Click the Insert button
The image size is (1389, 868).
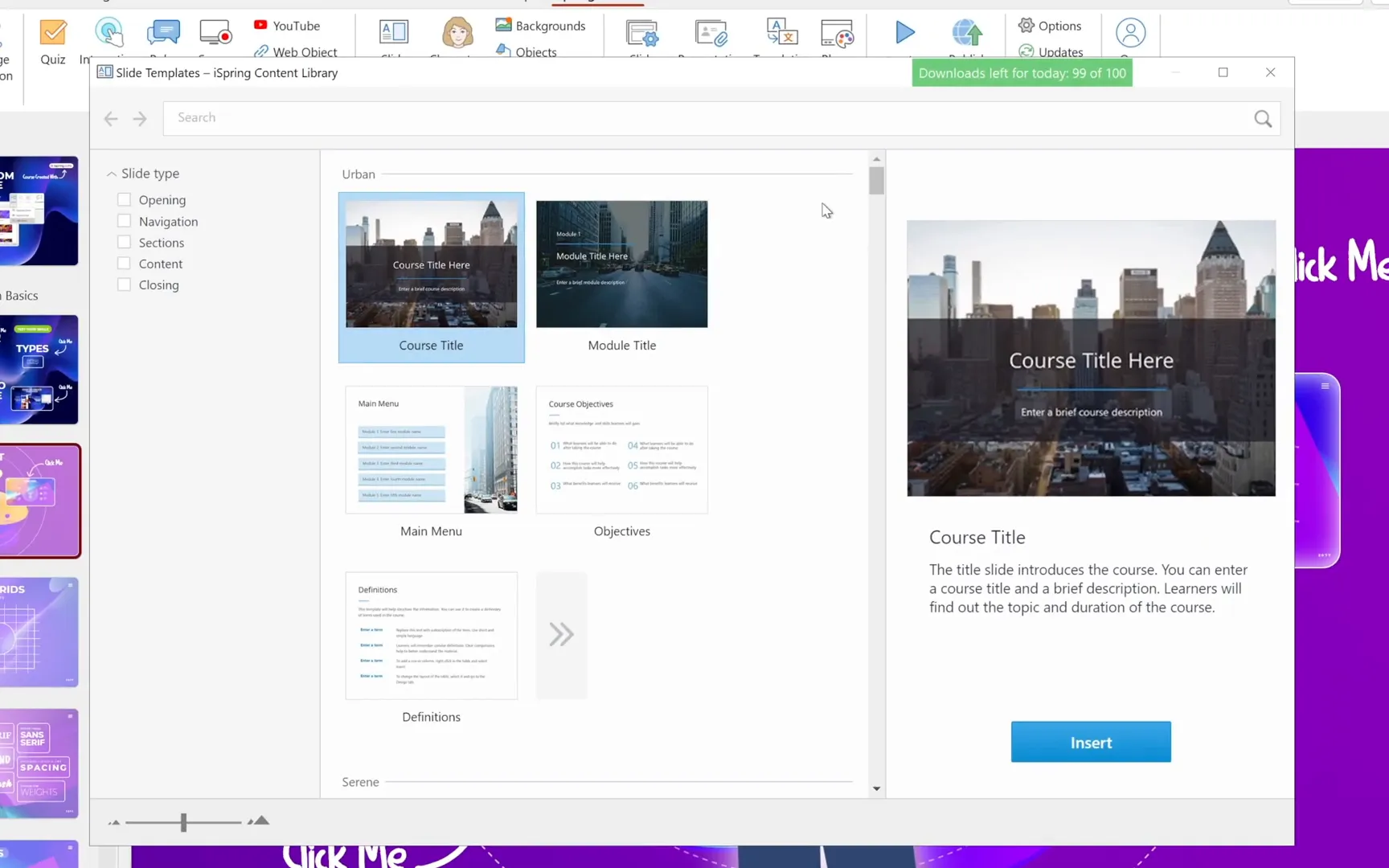click(1091, 742)
